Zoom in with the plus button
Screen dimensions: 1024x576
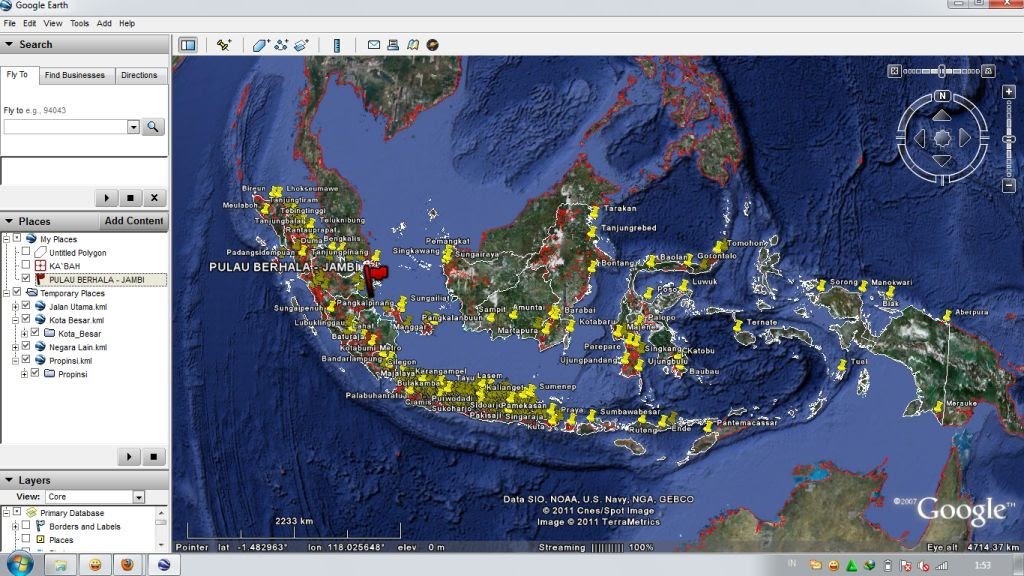1008,92
